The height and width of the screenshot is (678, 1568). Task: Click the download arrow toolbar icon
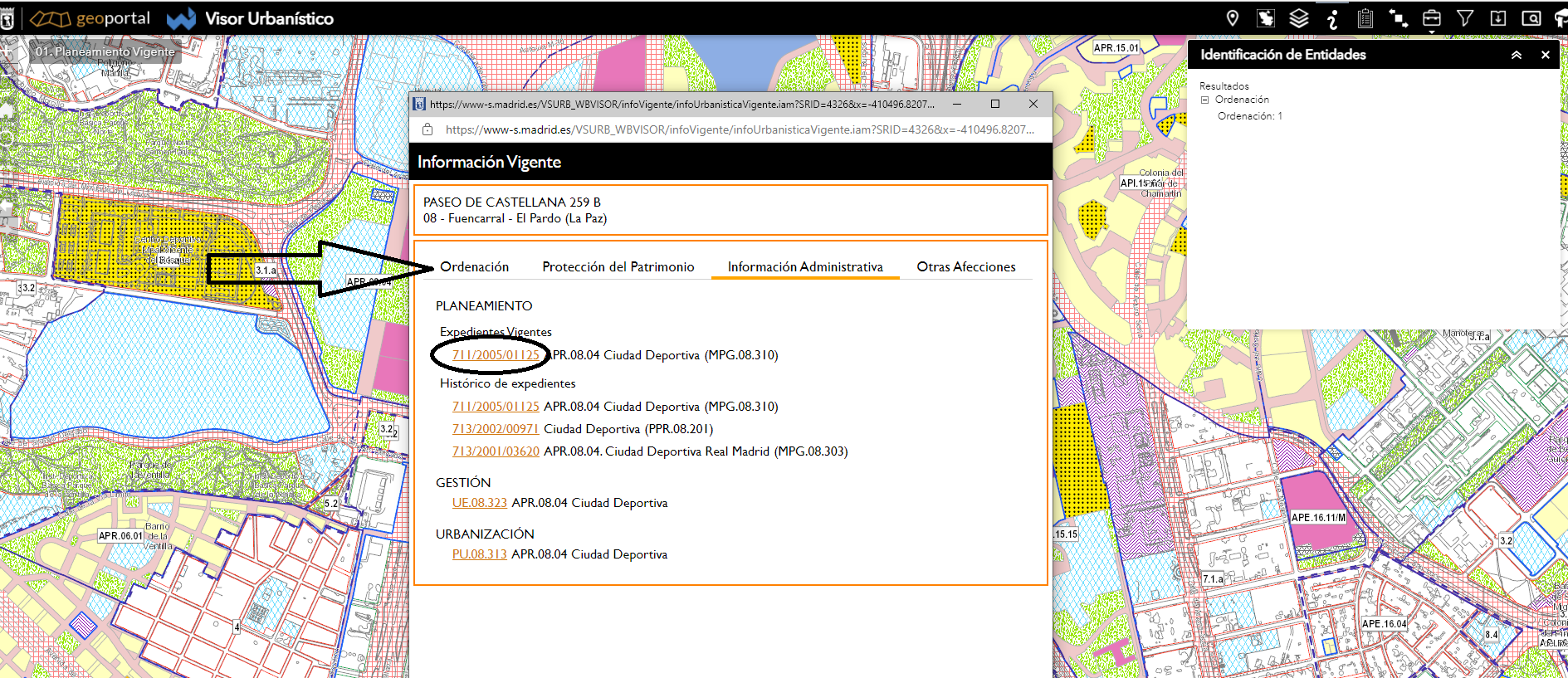(1498, 18)
